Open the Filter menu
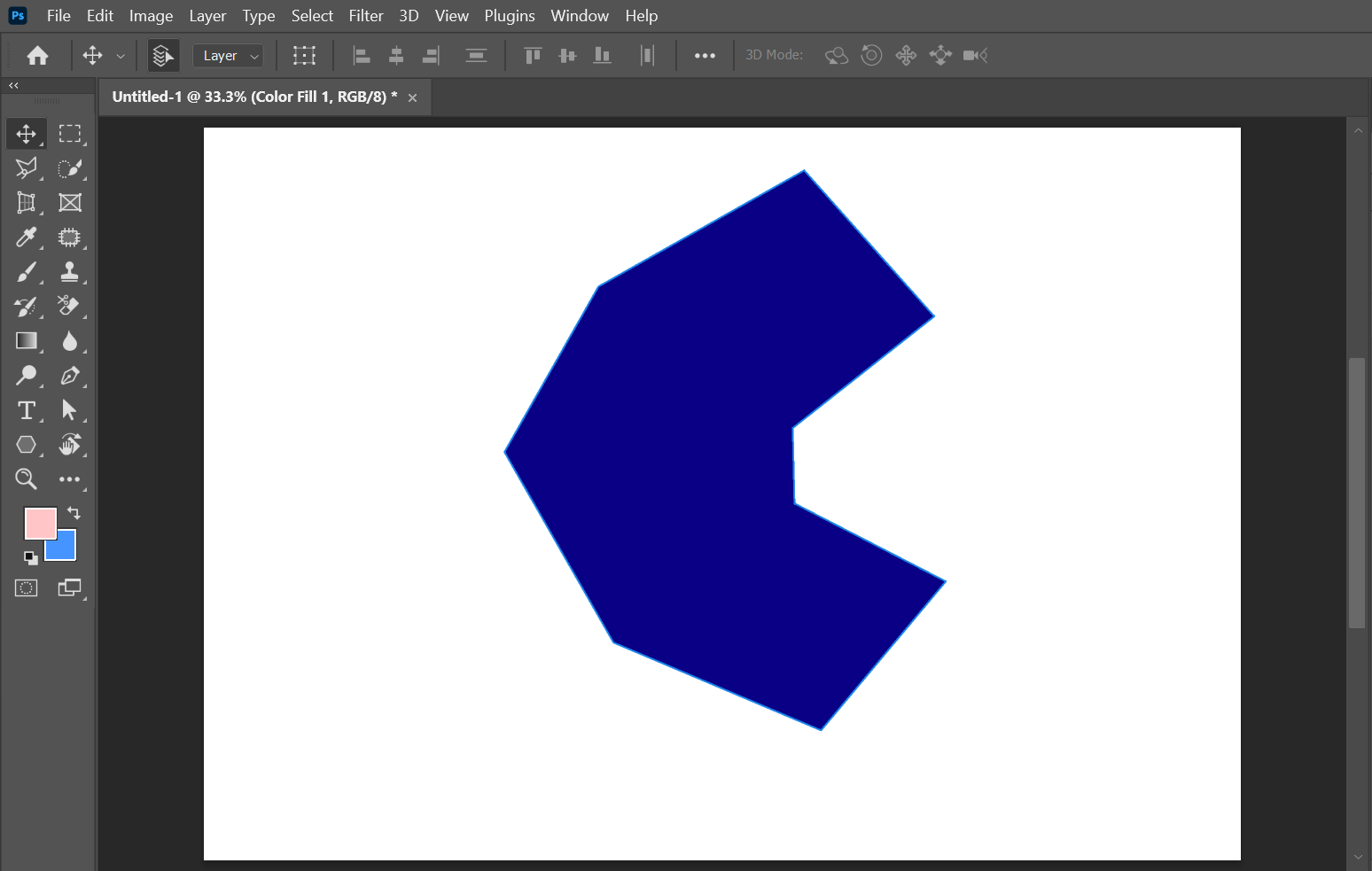The image size is (1372, 871). pyautogui.click(x=365, y=16)
